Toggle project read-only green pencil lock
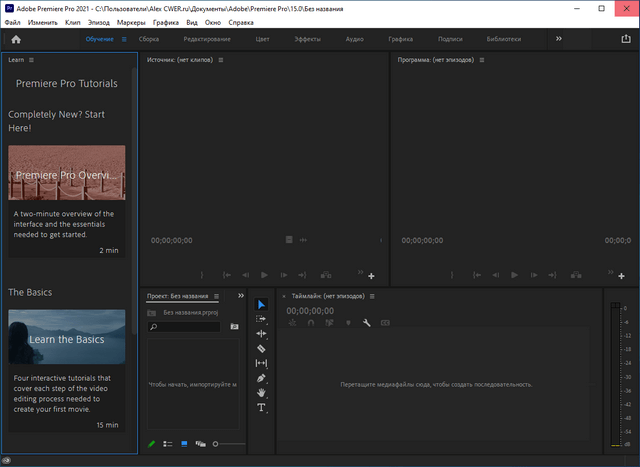Screen dimensions: 640x467 click(x=152, y=443)
